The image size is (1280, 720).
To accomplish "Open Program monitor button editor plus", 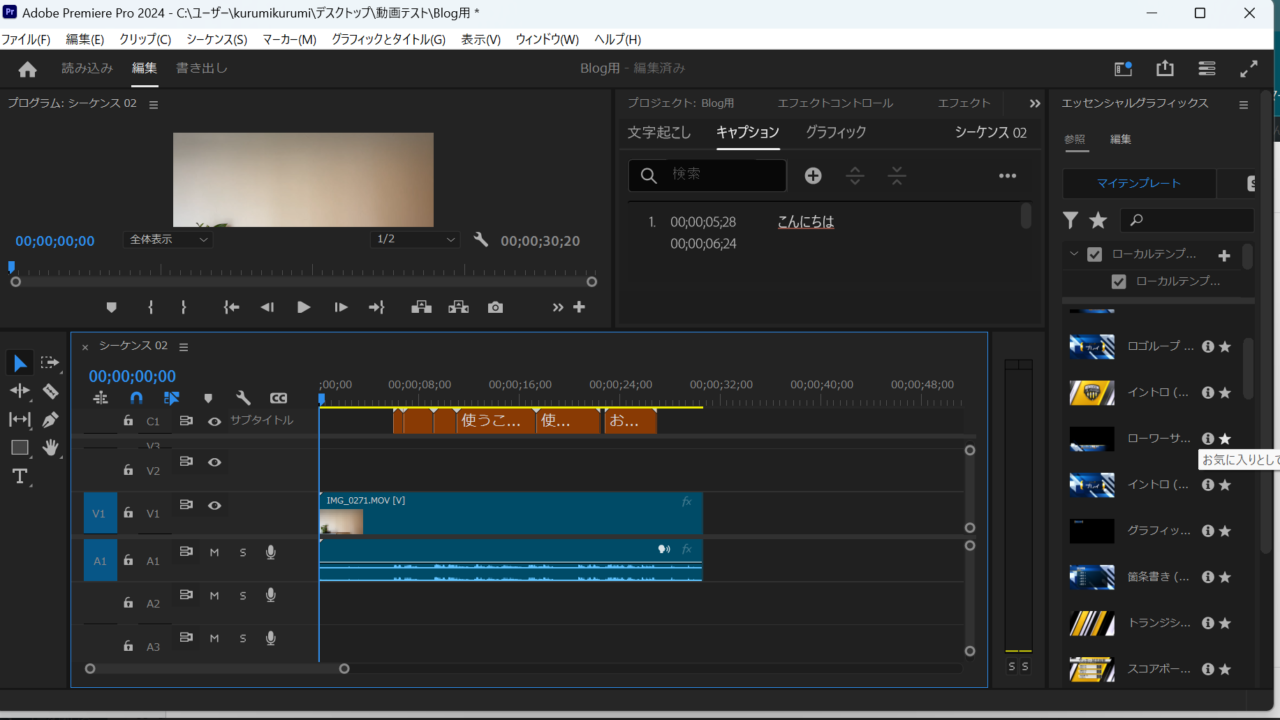I will [579, 307].
